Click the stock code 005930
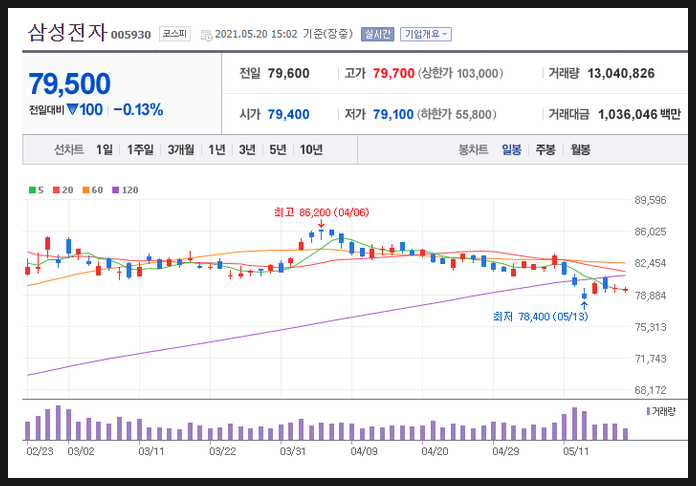 click(x=131, y=35)
